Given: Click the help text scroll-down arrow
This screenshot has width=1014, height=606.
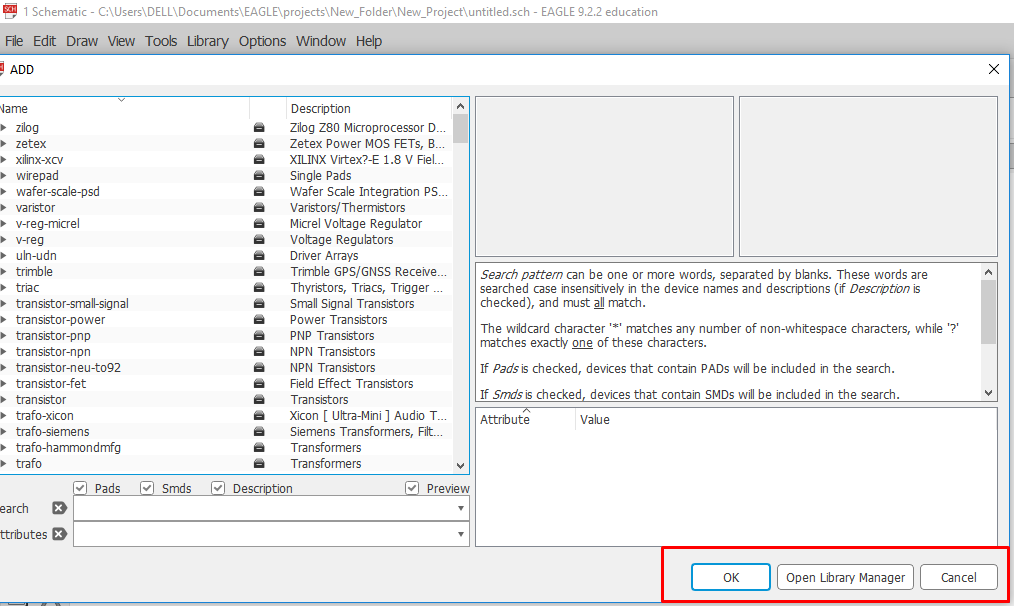Looking at the screenshot, I should click(x=988, y=393).
